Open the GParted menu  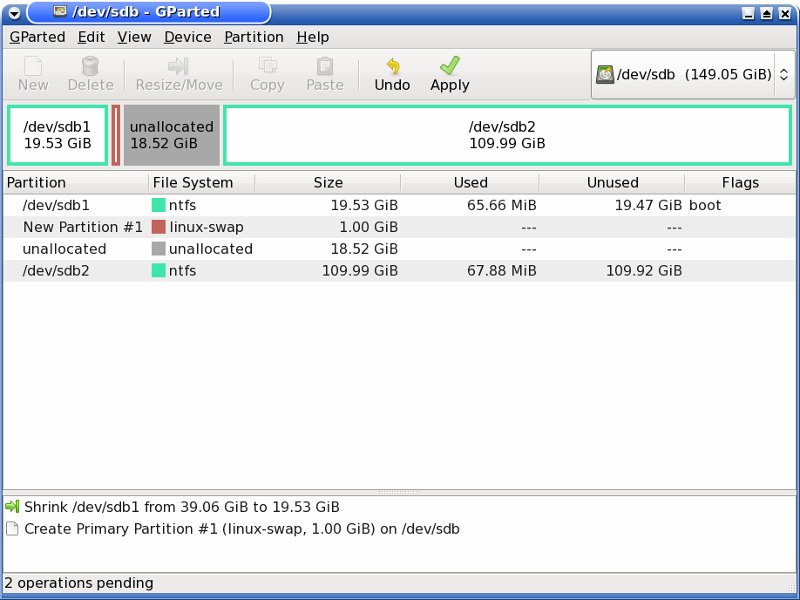click(x=37, y=37)
